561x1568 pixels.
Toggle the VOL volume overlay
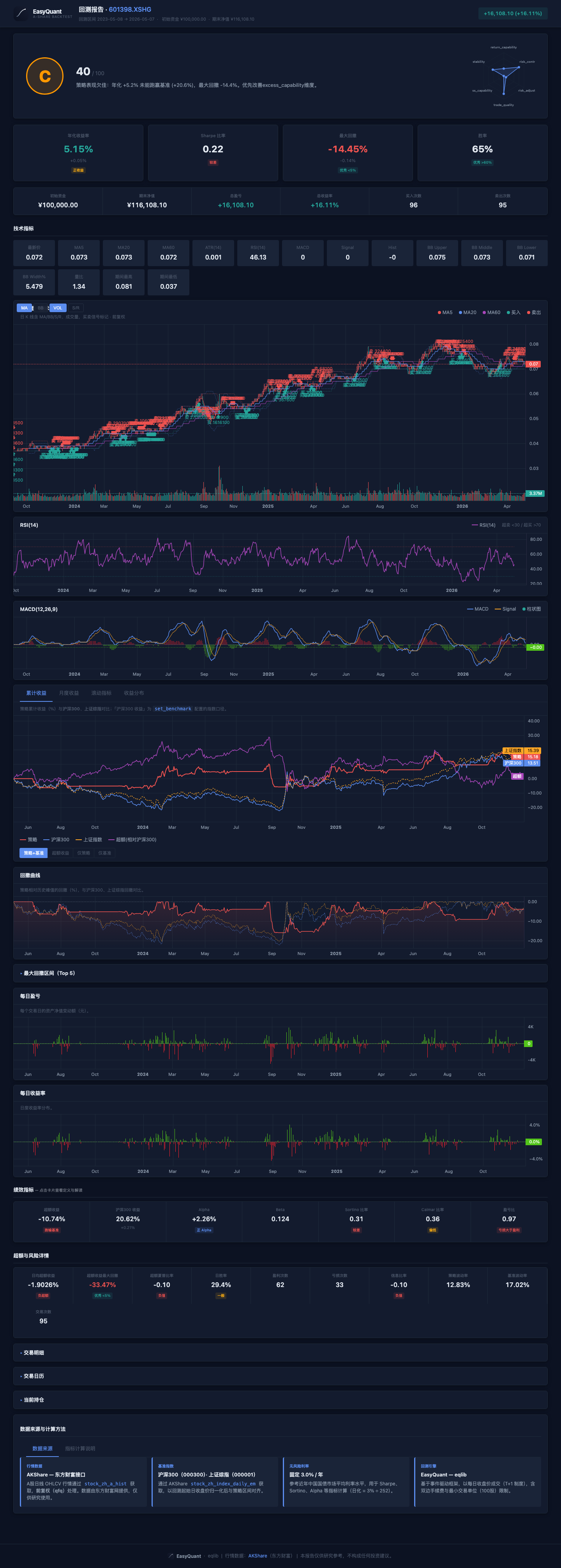coord(58,308)
